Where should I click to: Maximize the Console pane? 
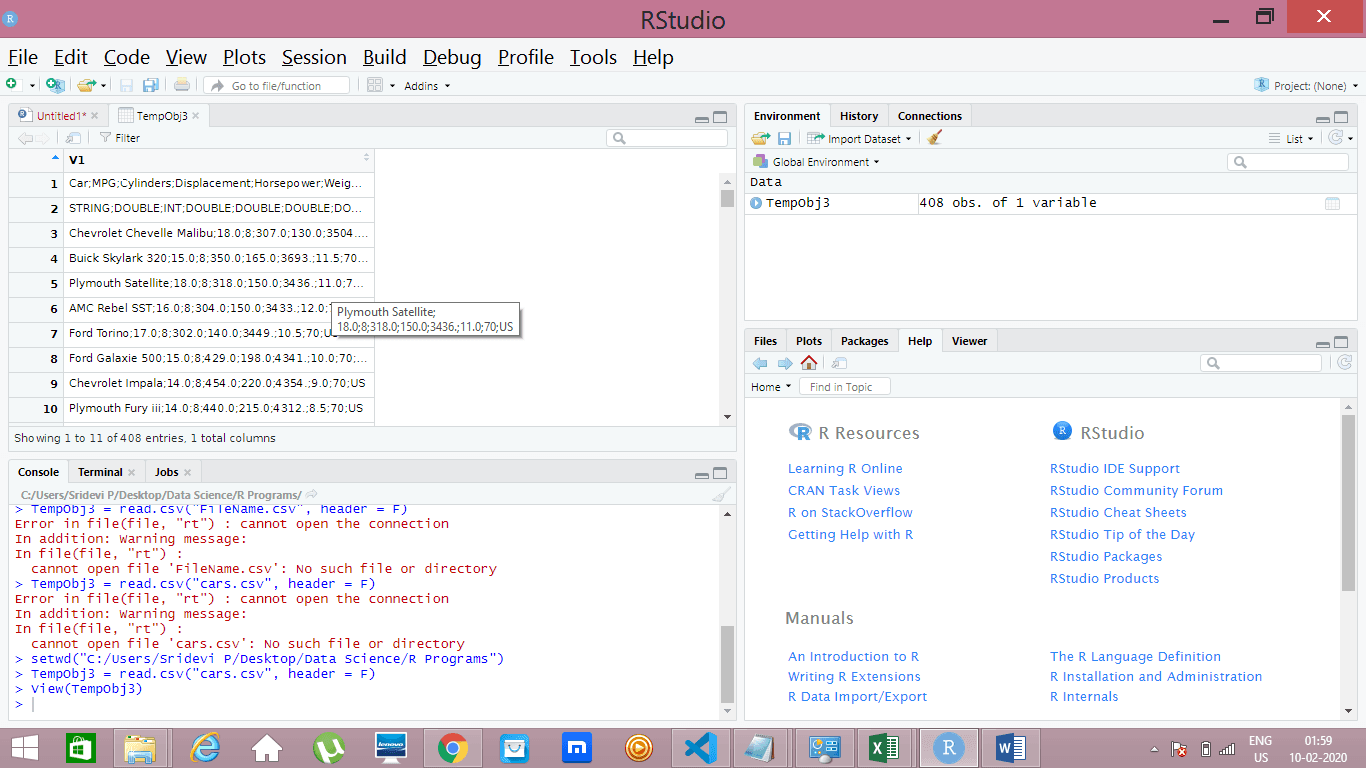720,474
